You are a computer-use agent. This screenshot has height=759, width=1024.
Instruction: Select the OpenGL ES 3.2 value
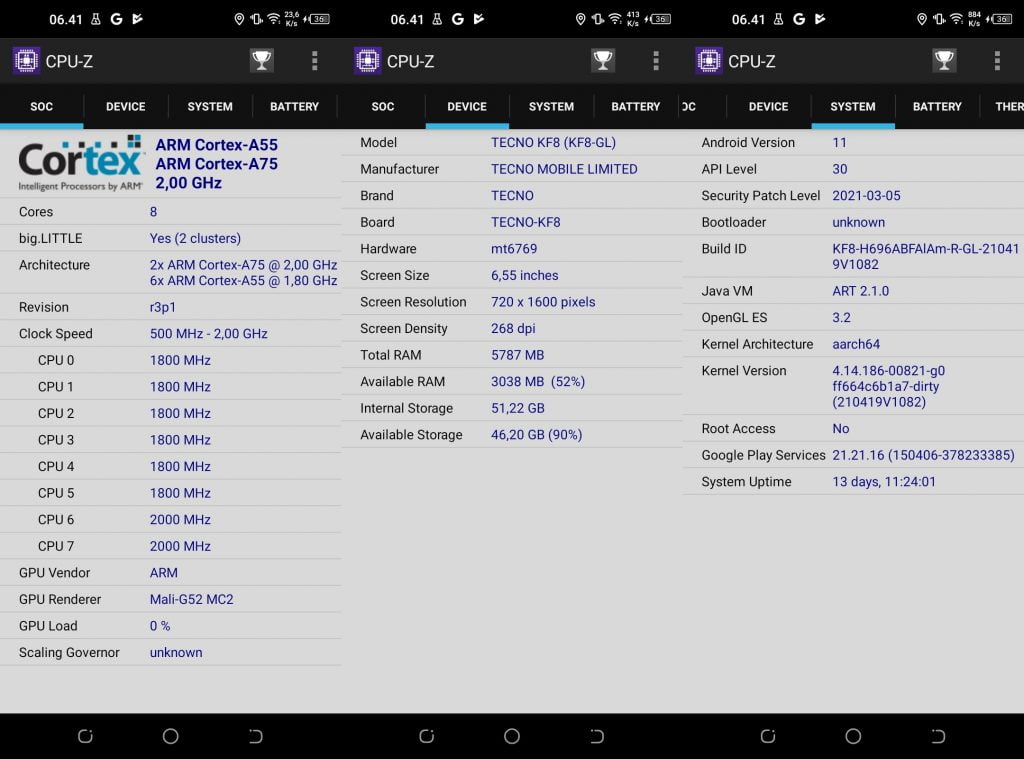coord(841,317)
